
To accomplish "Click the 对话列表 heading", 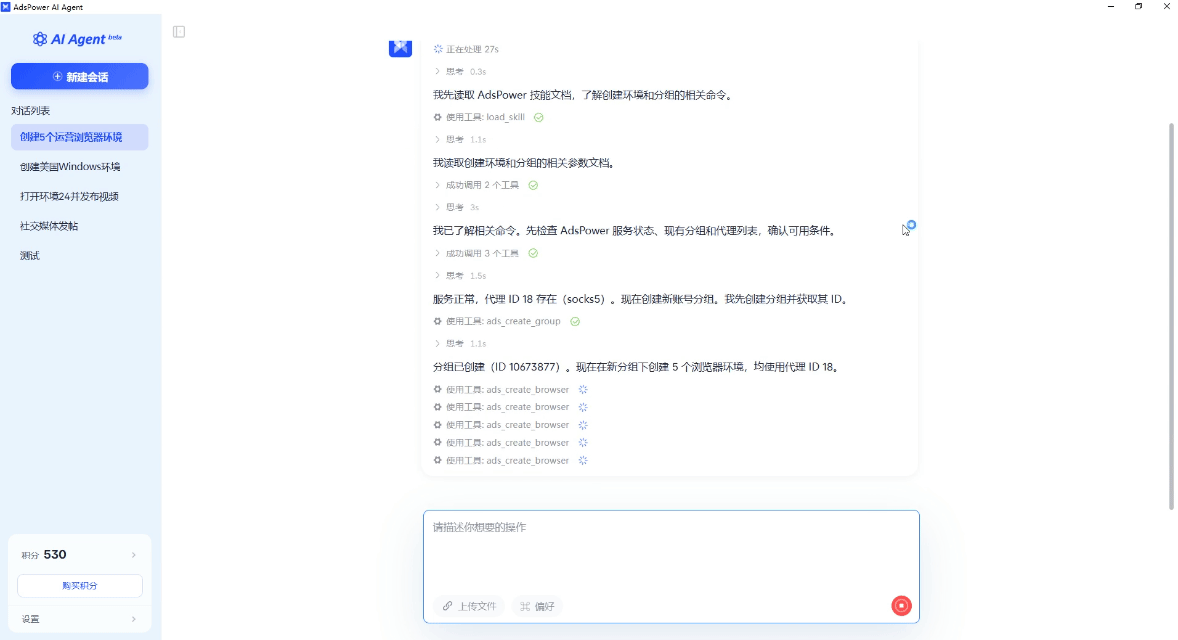I will click(x=31, y=110).
